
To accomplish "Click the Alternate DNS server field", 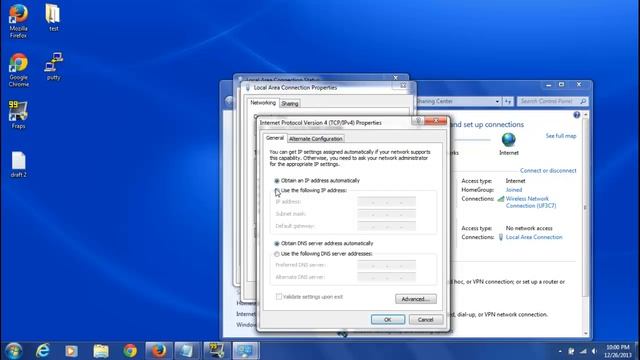I will (387, 277).
